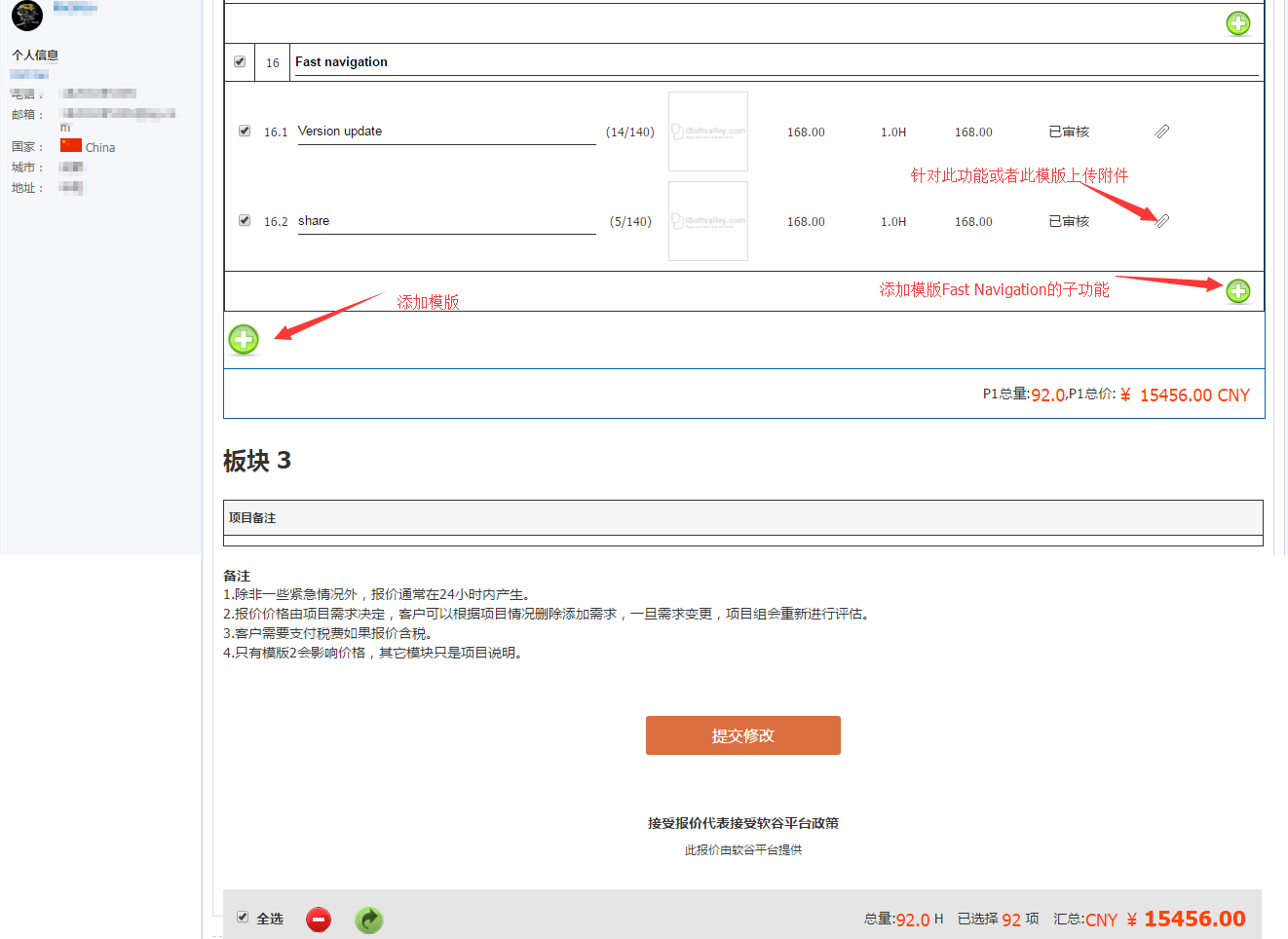Viewport: 1288px width, 939px height.
Task: Click the attachment paperclip for Version update
Action: (x=1161, y=131)
